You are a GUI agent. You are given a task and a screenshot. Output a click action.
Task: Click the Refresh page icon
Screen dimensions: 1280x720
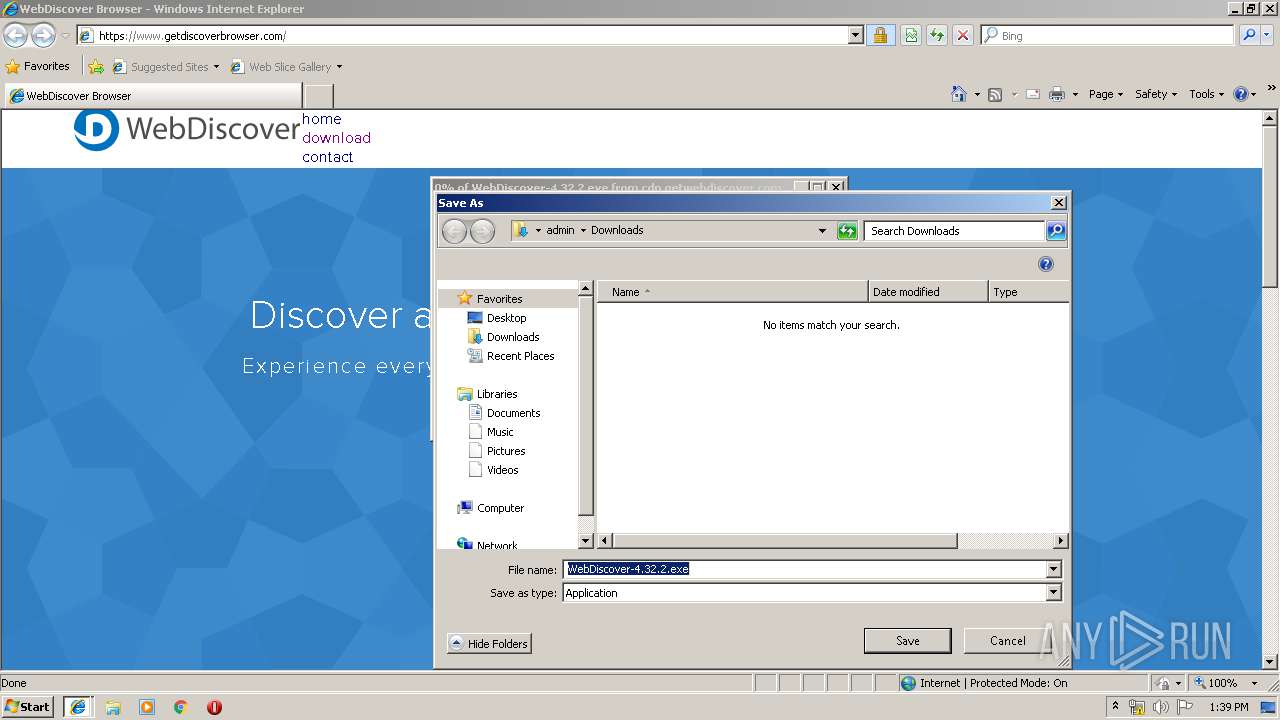click(x=937, y=35)
